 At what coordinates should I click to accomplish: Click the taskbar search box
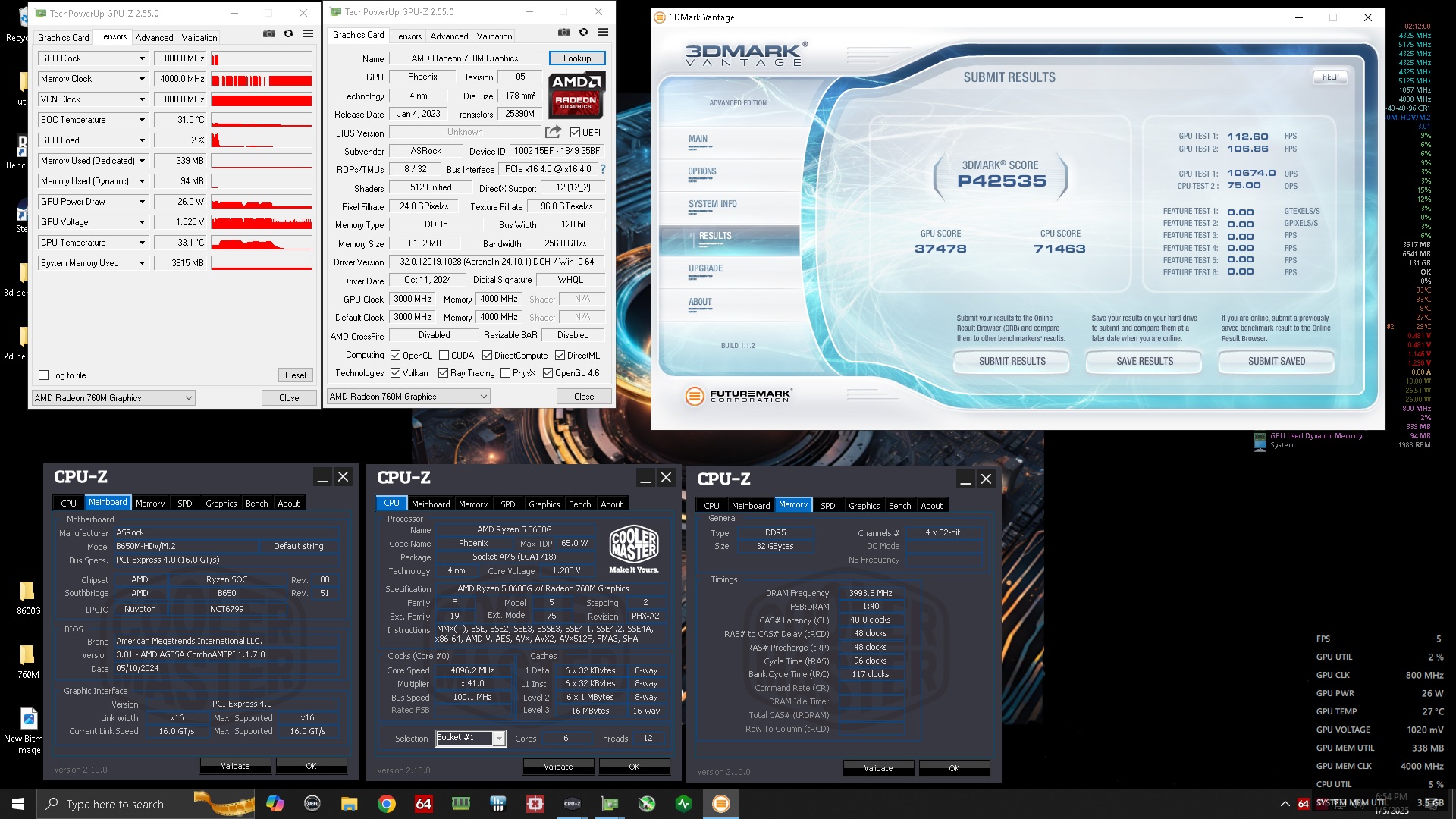(146, 804)
